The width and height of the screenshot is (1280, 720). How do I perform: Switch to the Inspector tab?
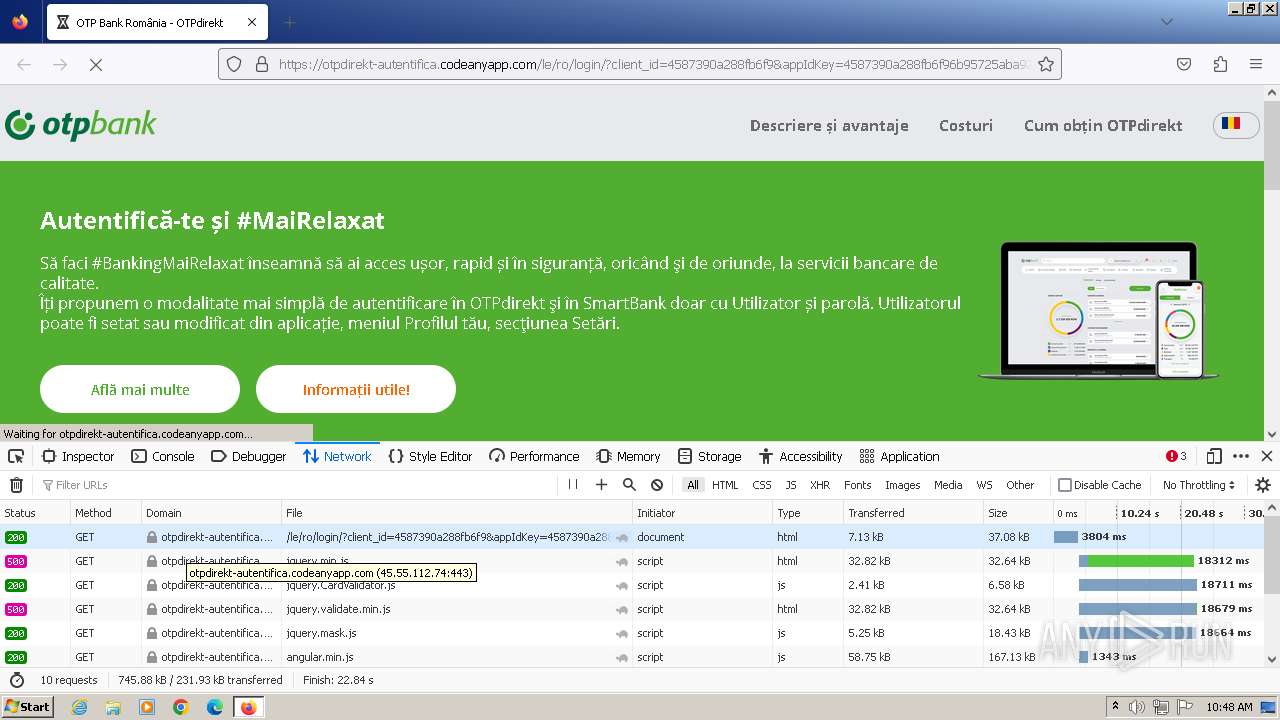(78, 456)
